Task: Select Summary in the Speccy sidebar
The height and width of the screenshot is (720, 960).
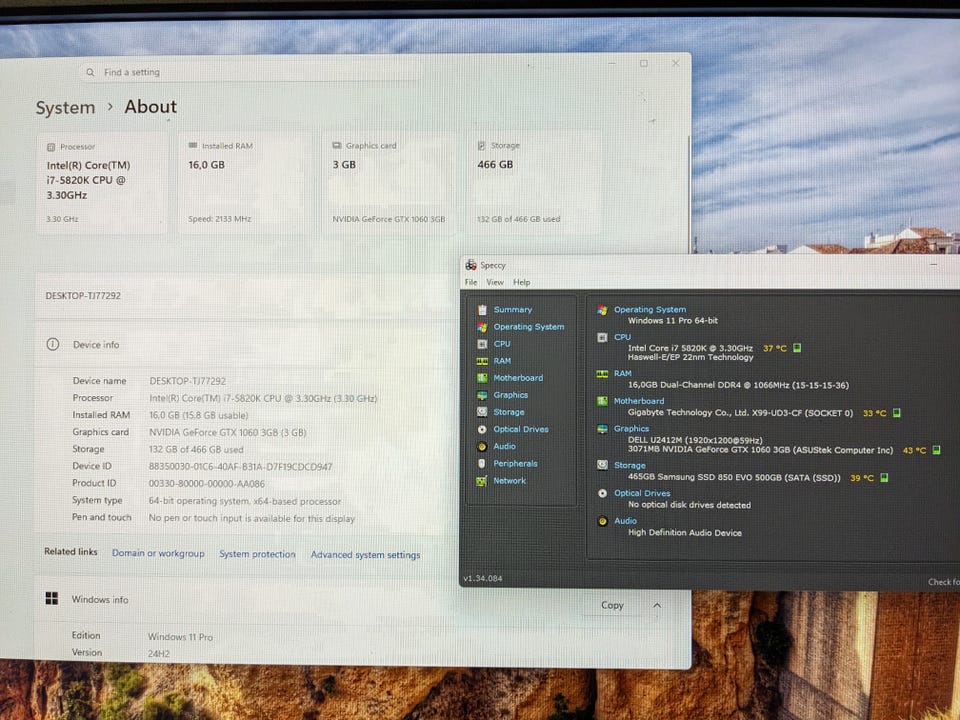Action: pyautogui.click(x=513, y=310)
